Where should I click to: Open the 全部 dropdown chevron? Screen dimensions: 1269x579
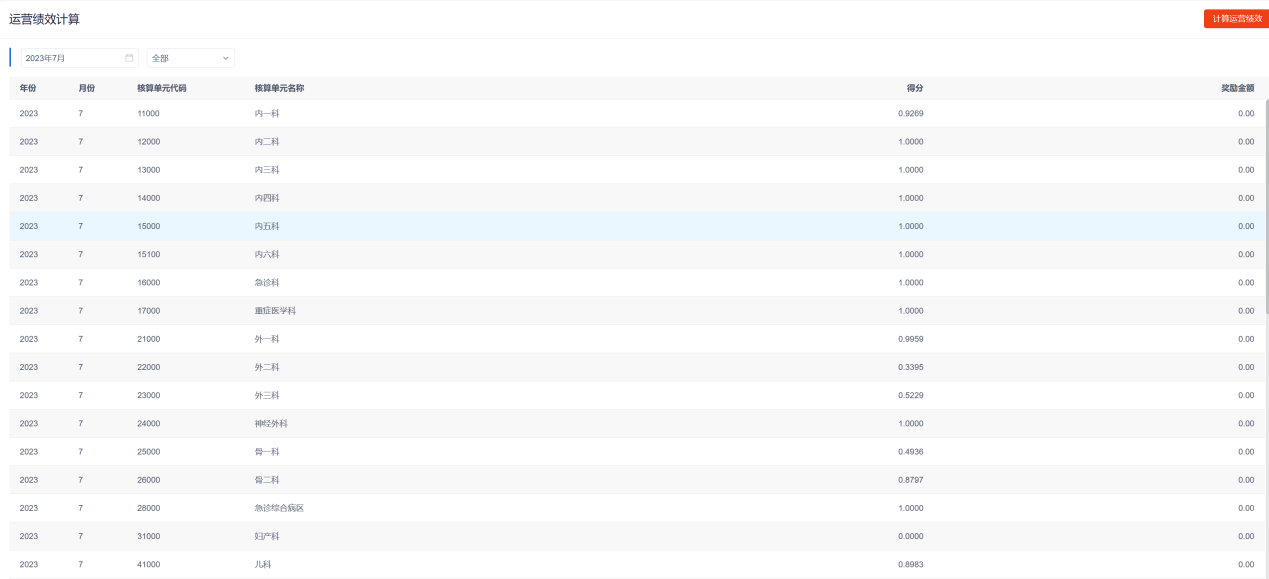coord(225,58)
